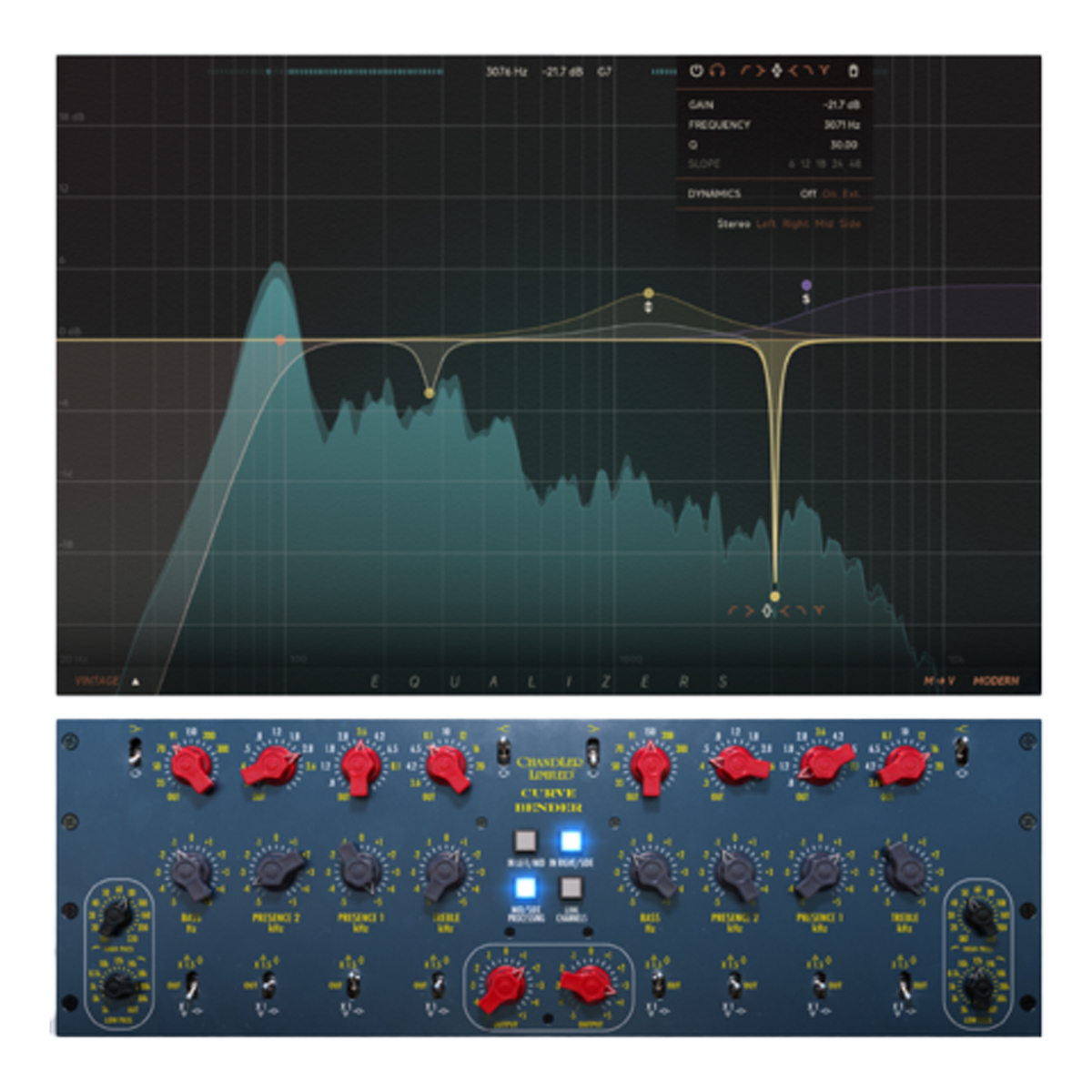Flip the left TREBLE x1.5 multiplier switch

click(438, 985)
